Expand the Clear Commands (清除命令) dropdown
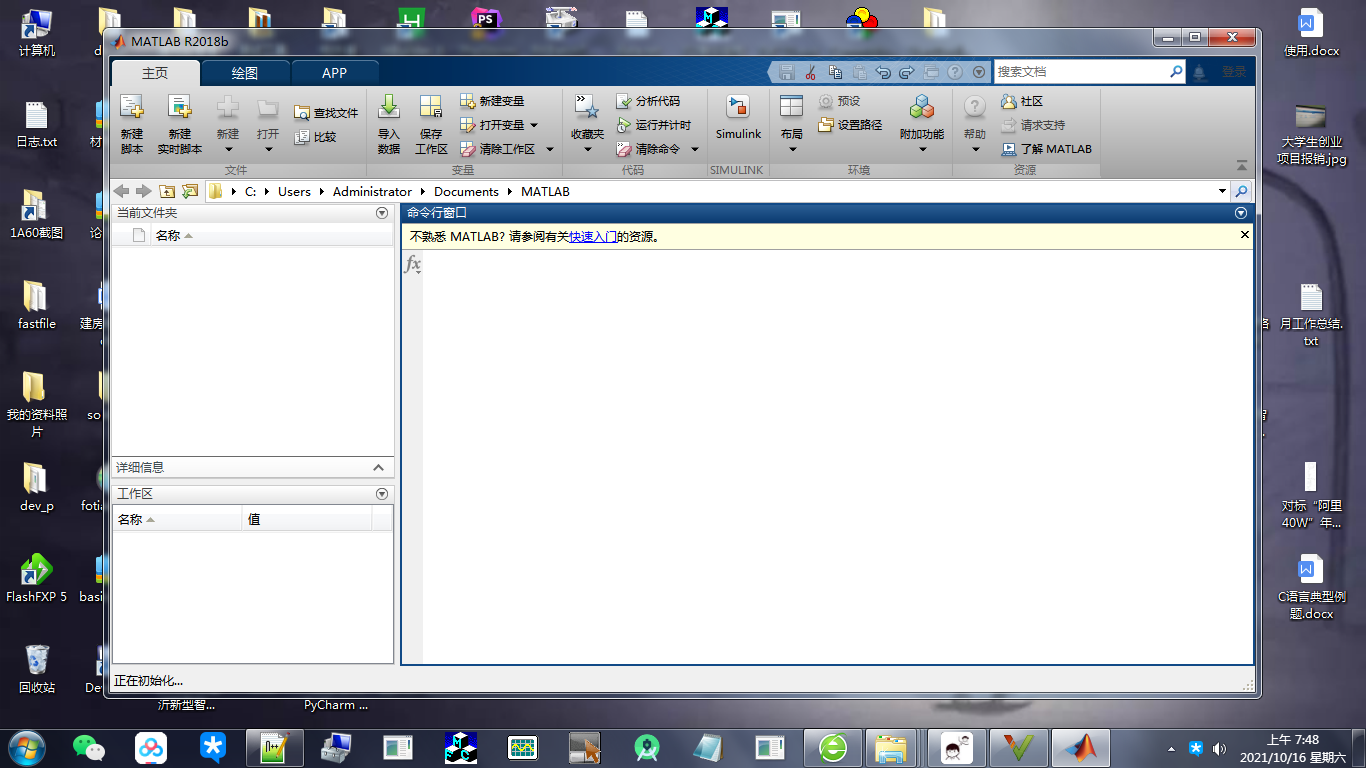 pyautogui.click(x=695, y=149)
